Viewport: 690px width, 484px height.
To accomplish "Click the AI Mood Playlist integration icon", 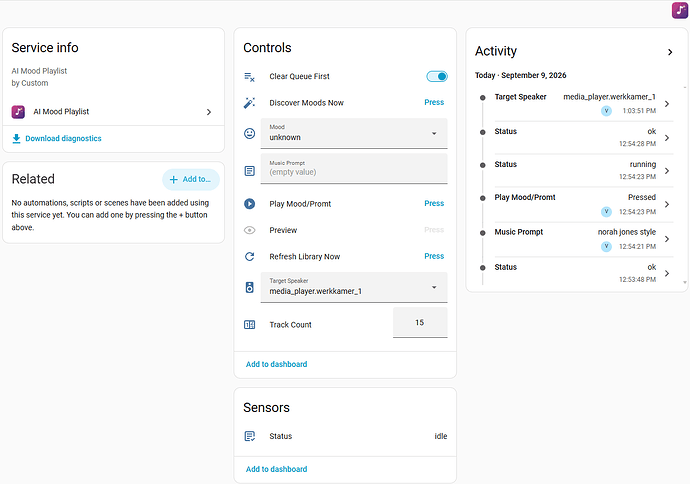I will pos(18,112).
